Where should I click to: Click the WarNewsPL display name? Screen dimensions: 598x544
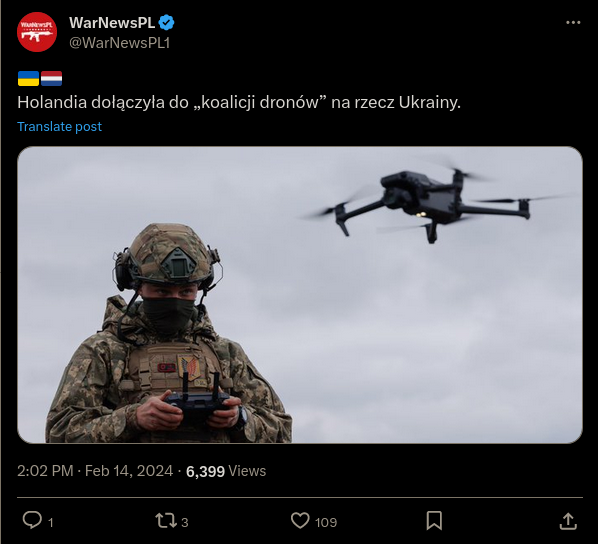click(x=112, y=23)
